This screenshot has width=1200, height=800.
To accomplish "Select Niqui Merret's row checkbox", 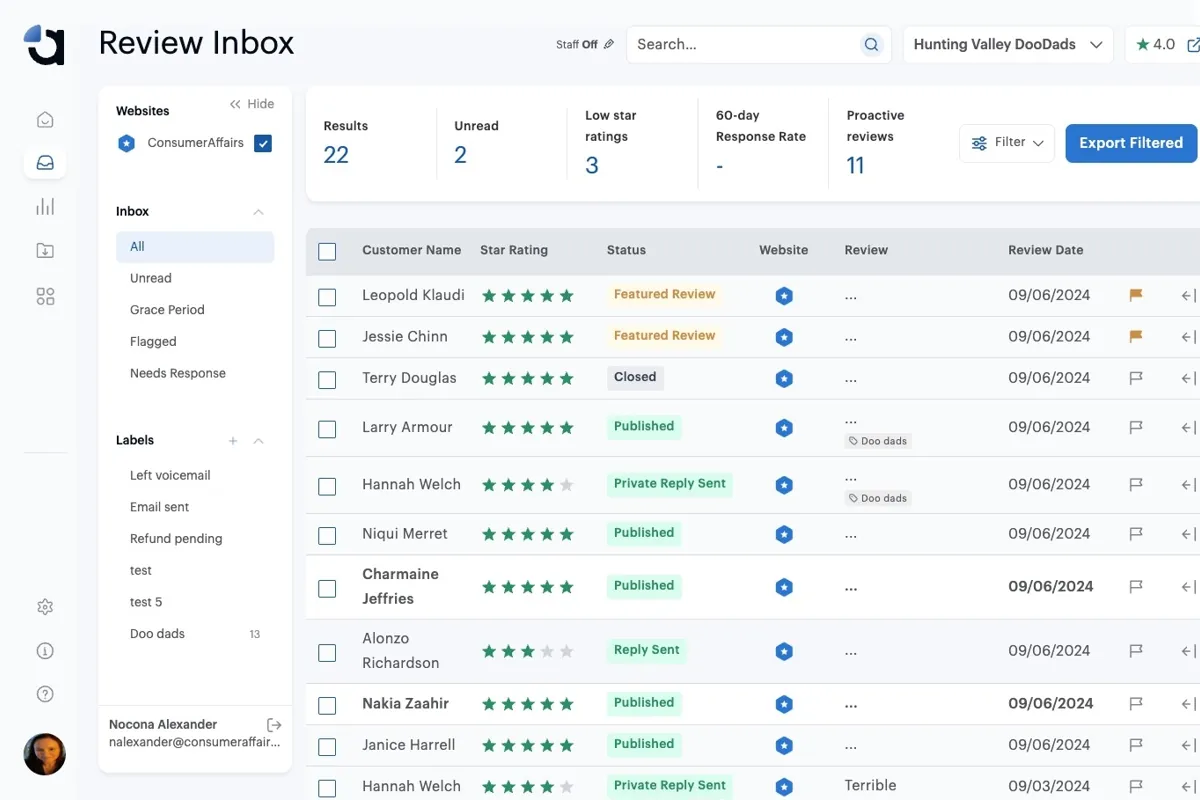I will (327, 535).
